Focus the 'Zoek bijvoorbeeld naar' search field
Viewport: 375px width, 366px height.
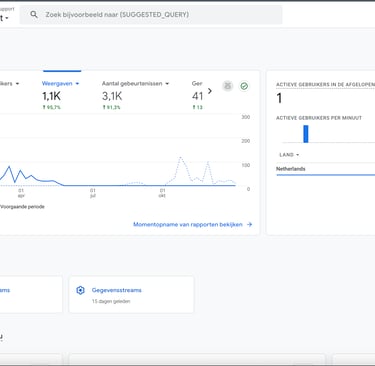pos(151,15)
